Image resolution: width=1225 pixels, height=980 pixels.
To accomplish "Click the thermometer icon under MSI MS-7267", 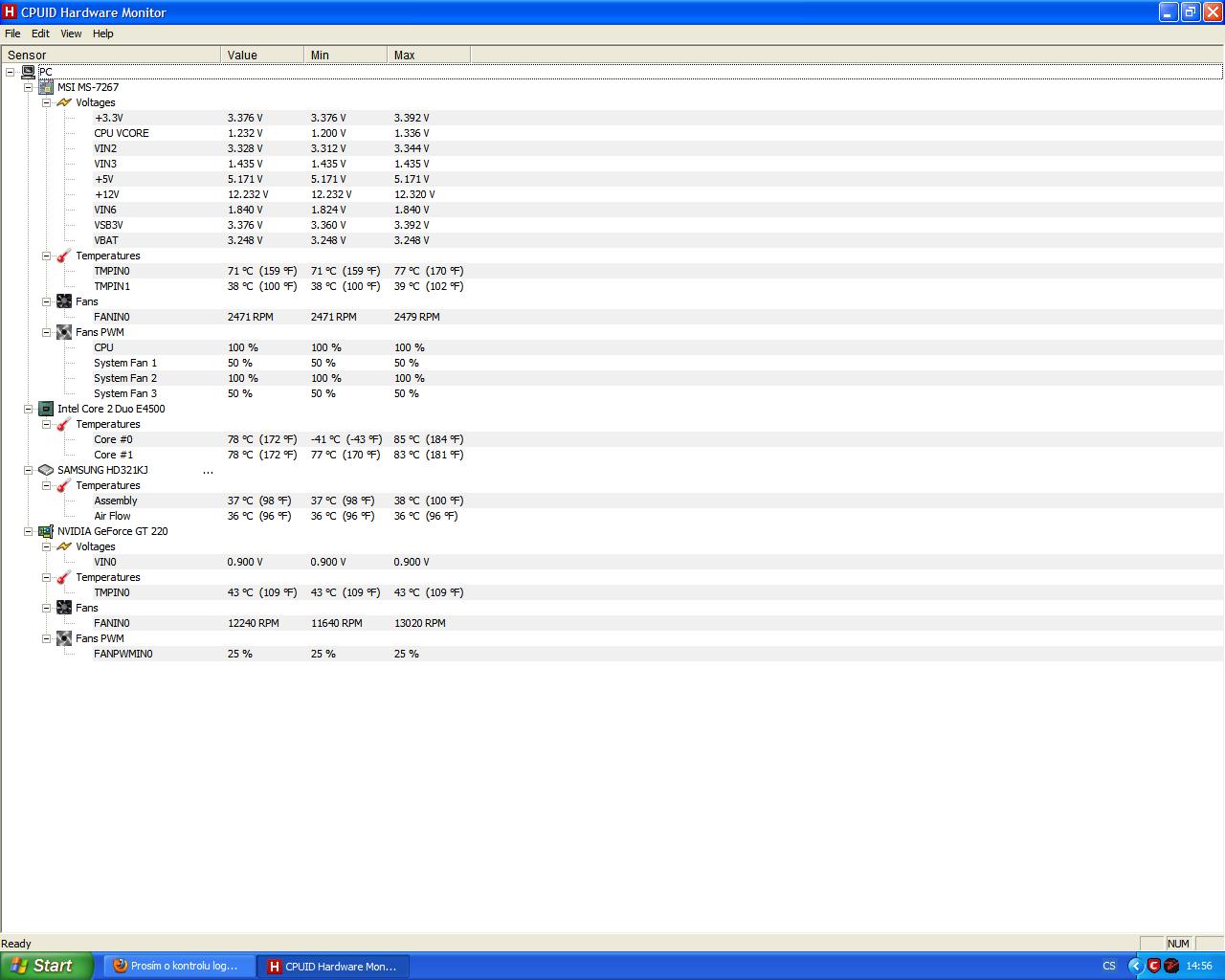I will 64,256.
